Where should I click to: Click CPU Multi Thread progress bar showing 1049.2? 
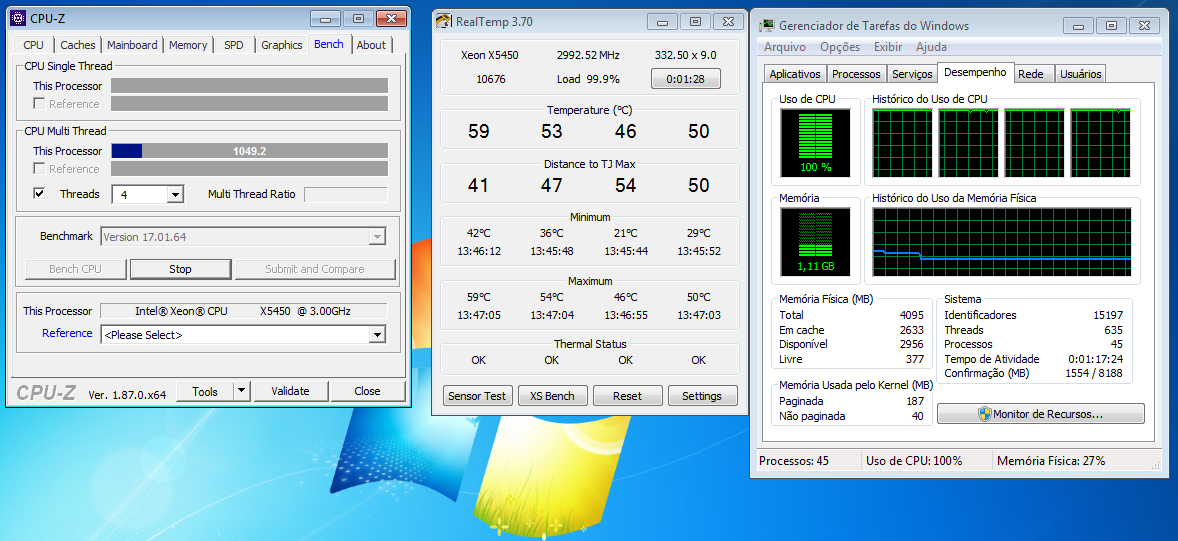249,151
